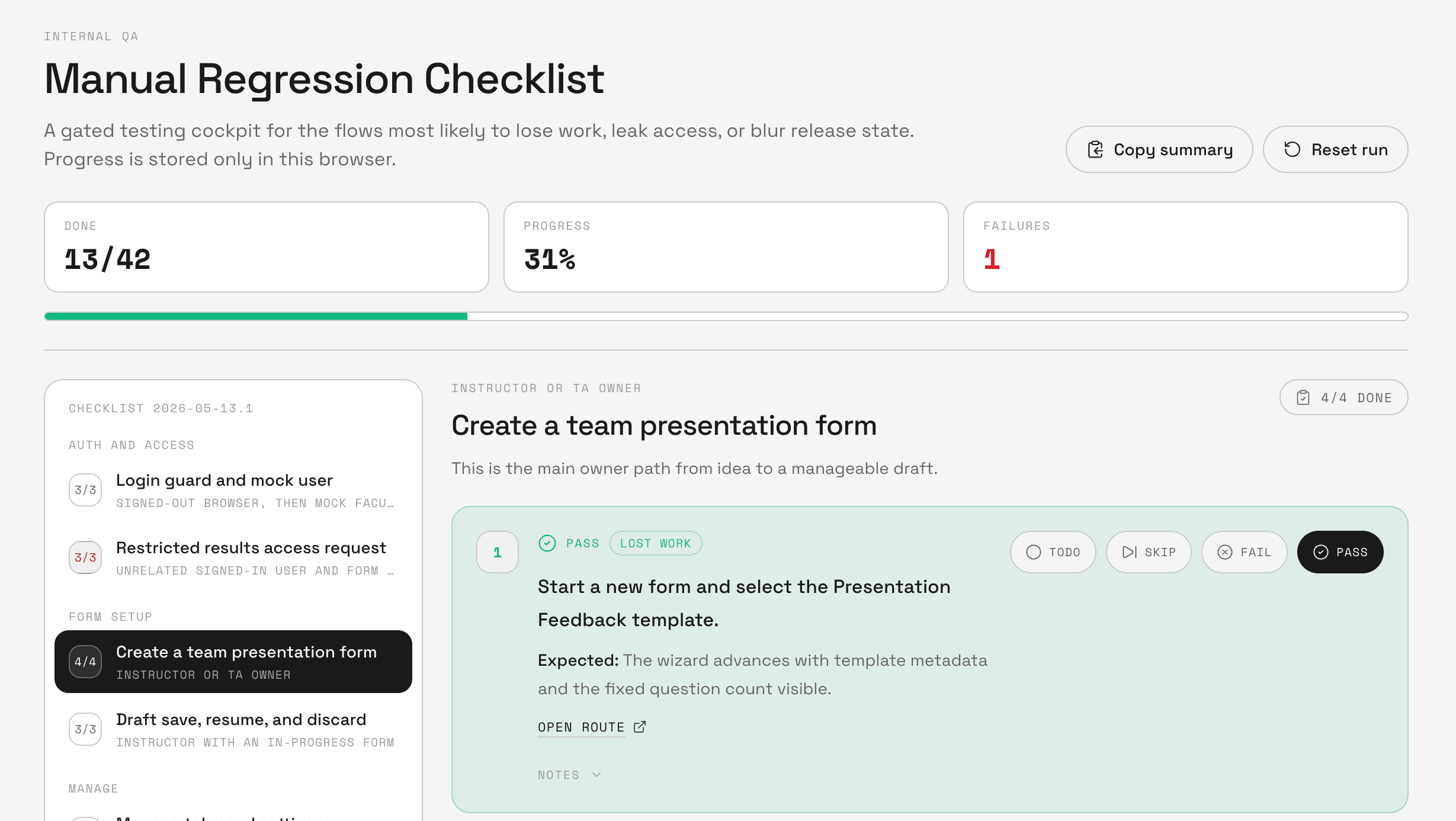Click the Copy summary button

[x=1159, y=149]
